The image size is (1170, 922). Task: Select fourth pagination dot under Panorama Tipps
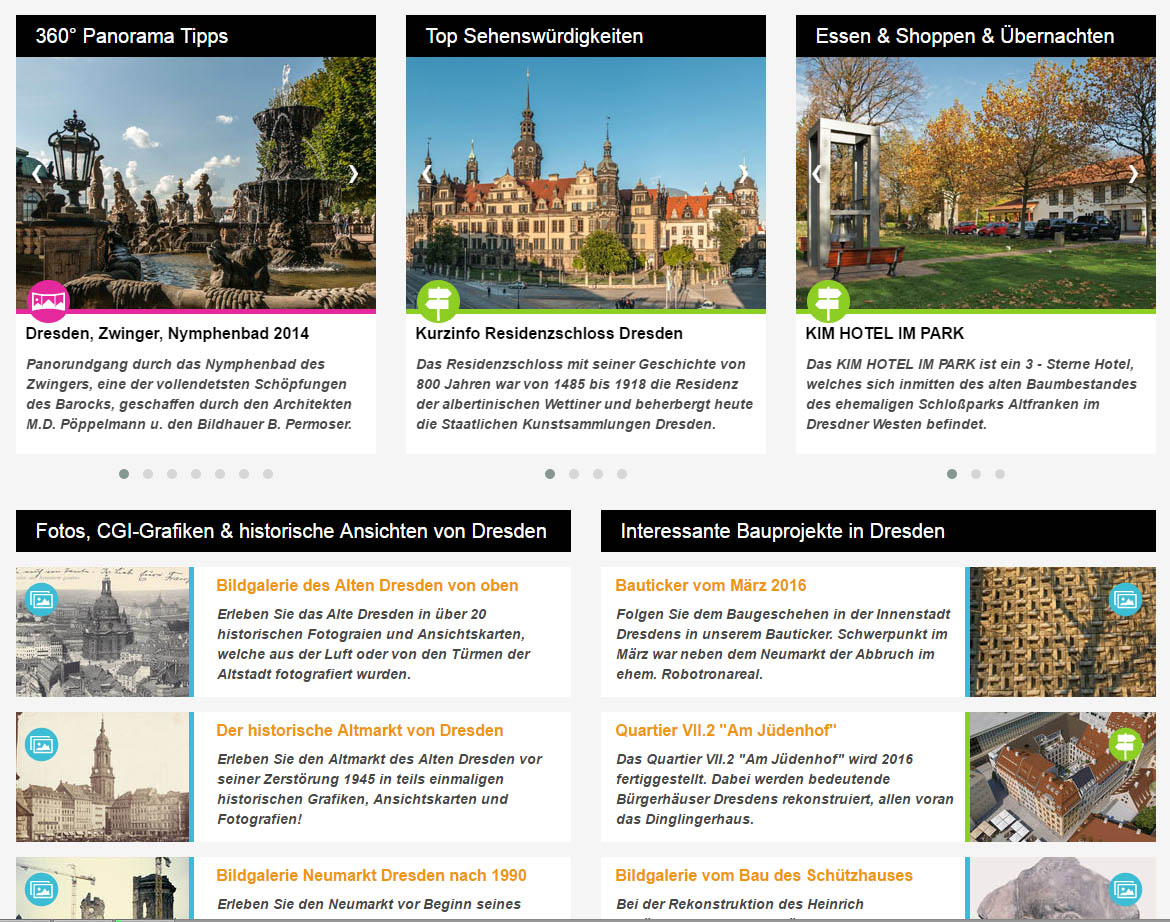(x=195, y=474)
